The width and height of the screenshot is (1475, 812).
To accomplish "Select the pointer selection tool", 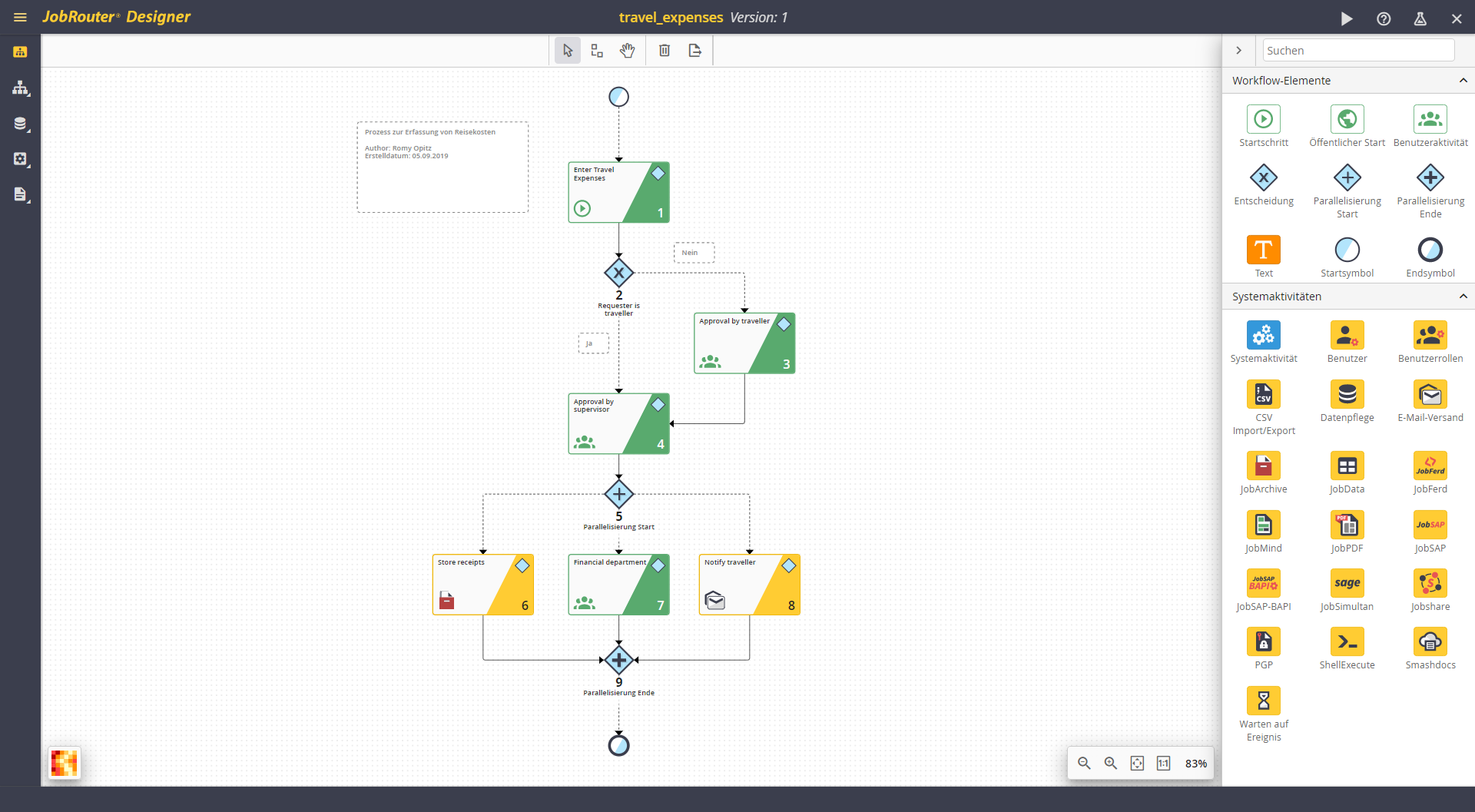I will coord(568,51).
